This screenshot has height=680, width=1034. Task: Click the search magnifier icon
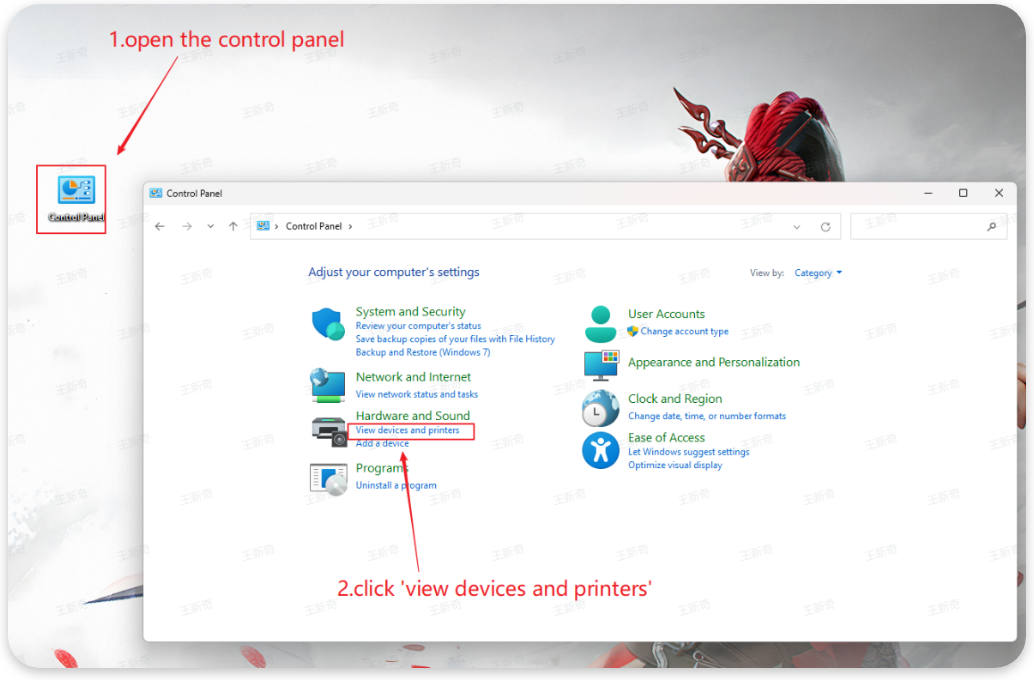(x=991, y=227)
